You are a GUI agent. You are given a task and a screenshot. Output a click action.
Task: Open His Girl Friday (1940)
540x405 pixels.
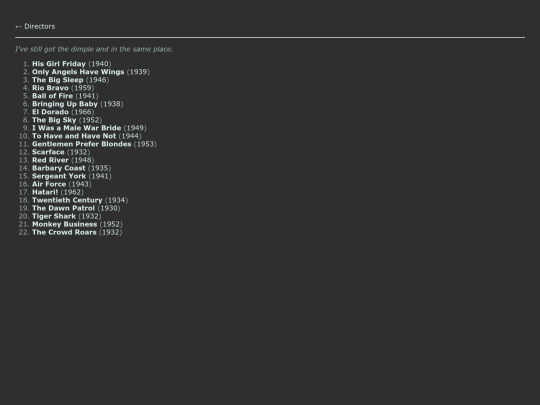click(x=59, y=64)
